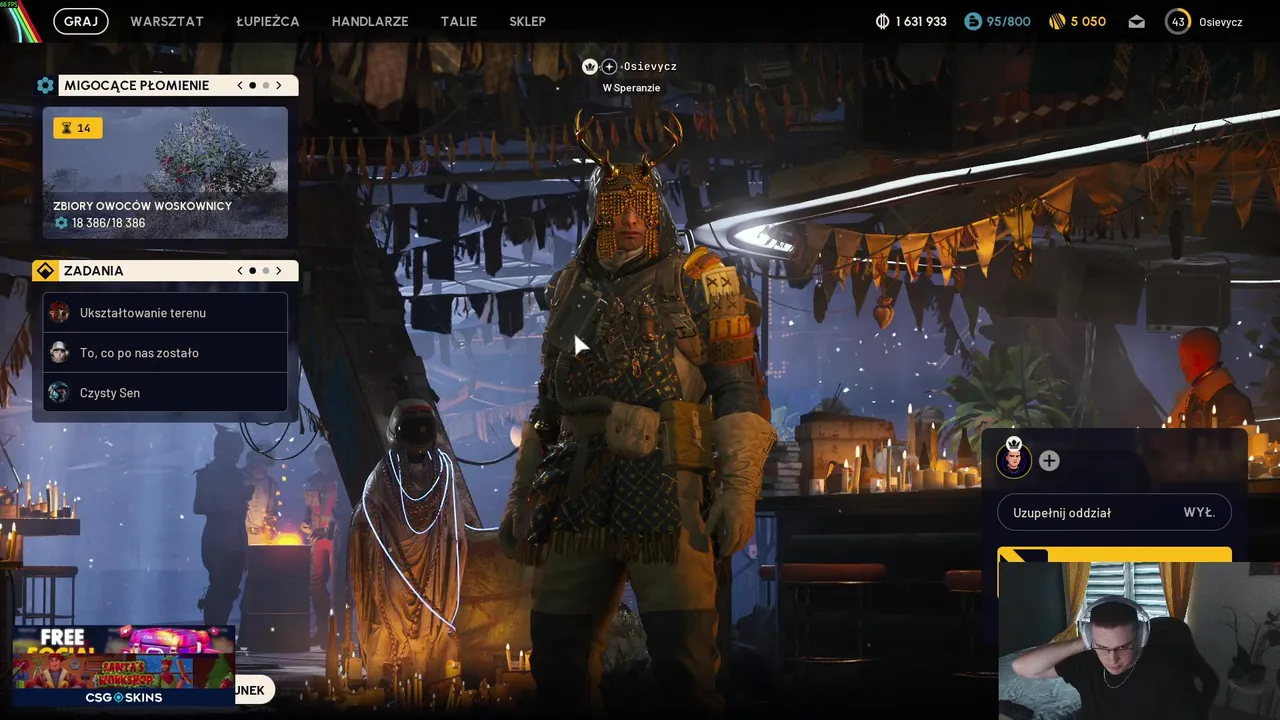Click the Osievycz username in the top bar
The height and width of the screenshot is (720, 1280).
tap(1221, 22)
